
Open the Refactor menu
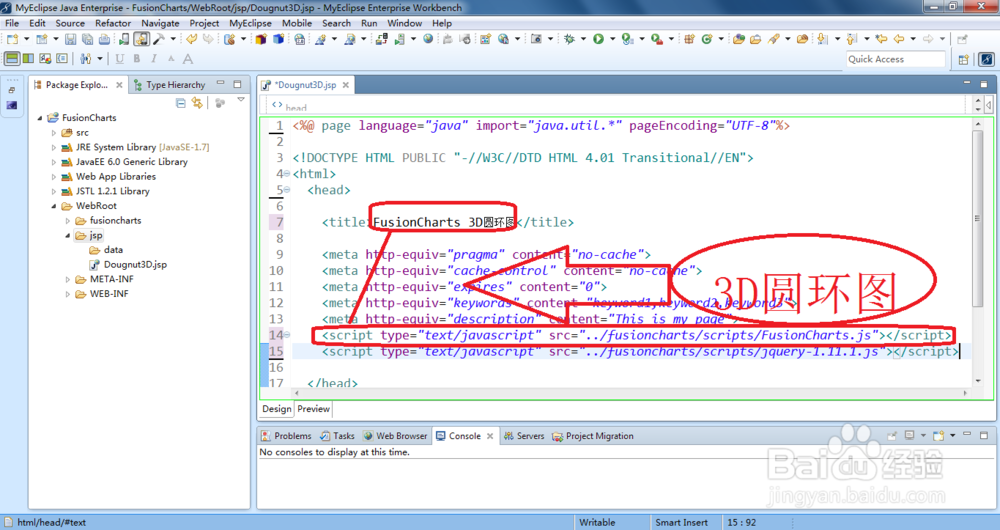[113, 23]
